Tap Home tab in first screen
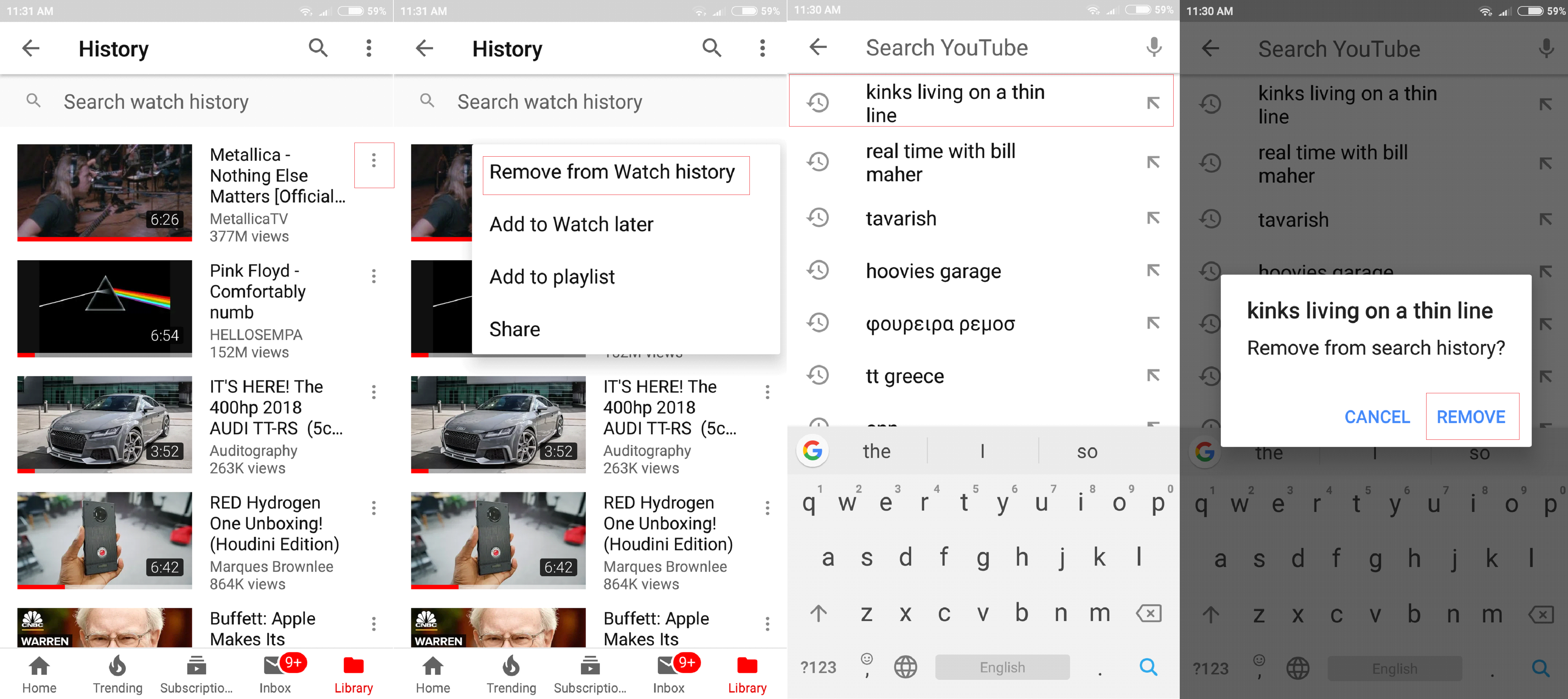 point(39,675)
